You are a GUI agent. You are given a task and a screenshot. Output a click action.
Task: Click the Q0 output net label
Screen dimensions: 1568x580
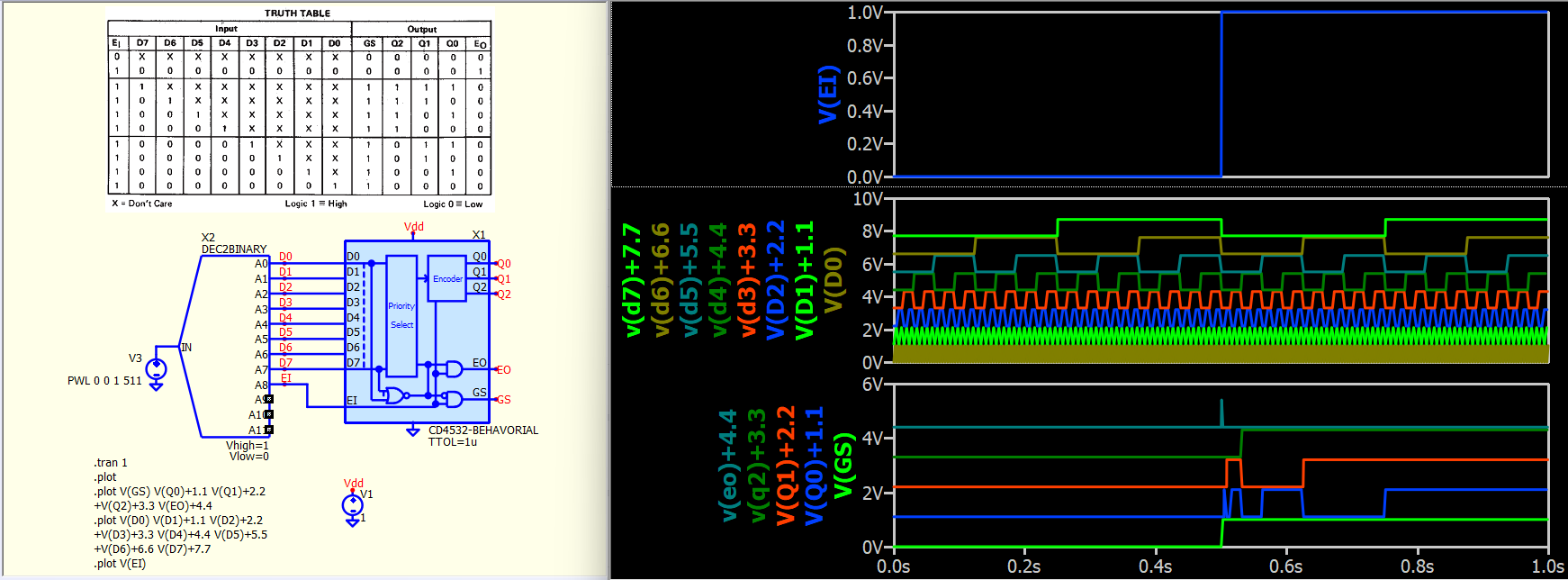tap(503, 264)
